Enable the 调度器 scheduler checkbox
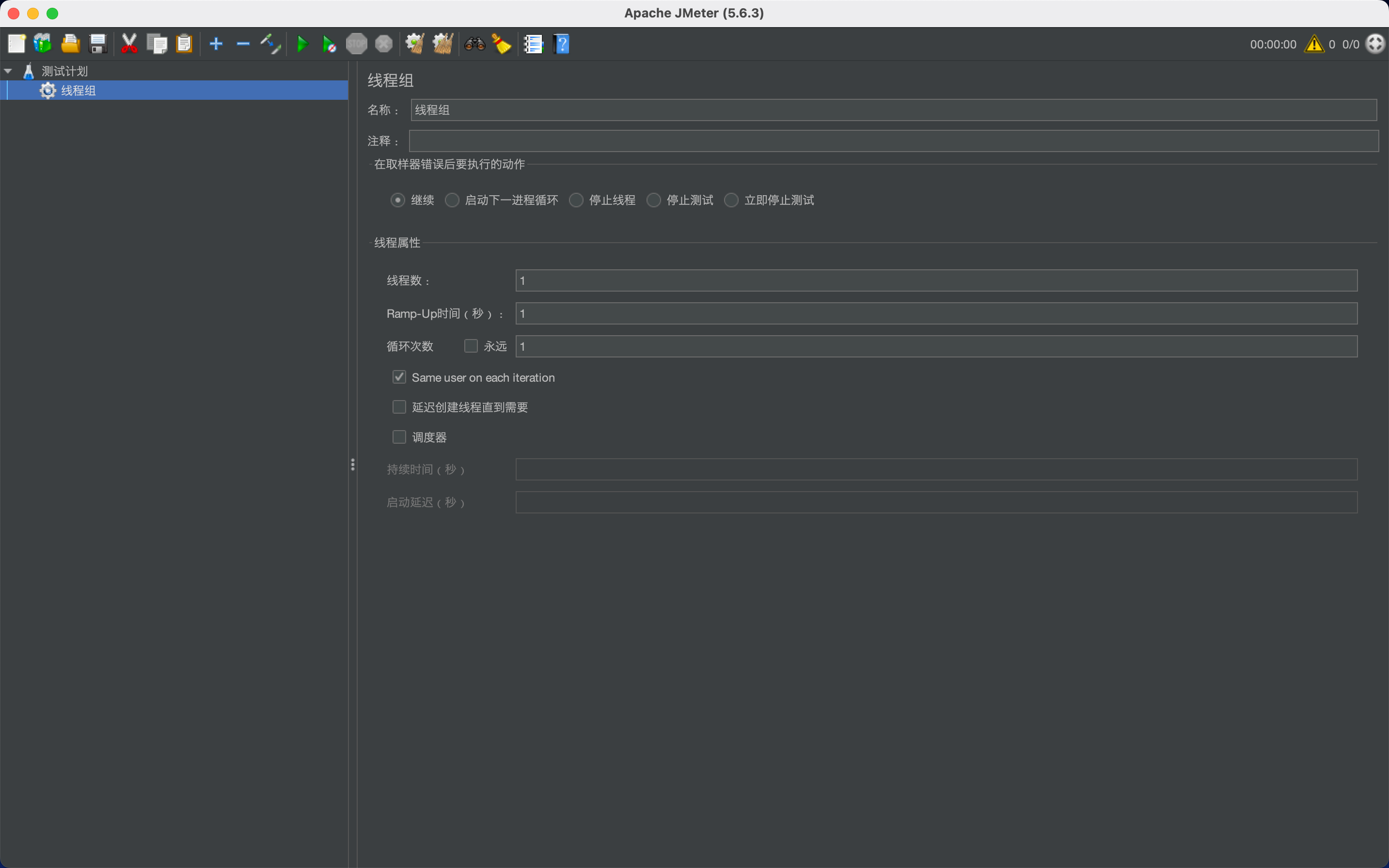1389x868 pixels. [x=399, y=437]
